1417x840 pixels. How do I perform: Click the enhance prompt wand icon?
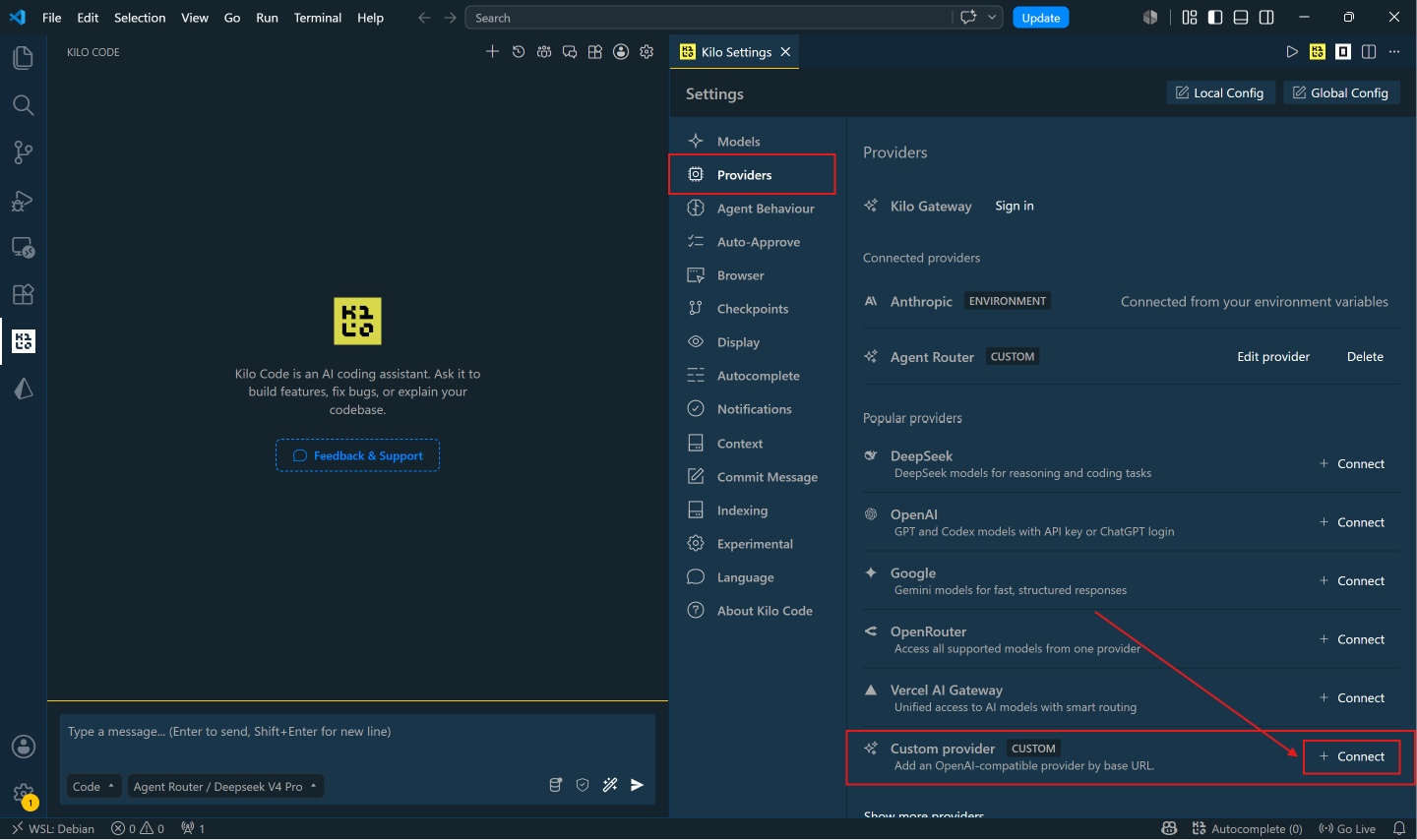tap(610, 785)
